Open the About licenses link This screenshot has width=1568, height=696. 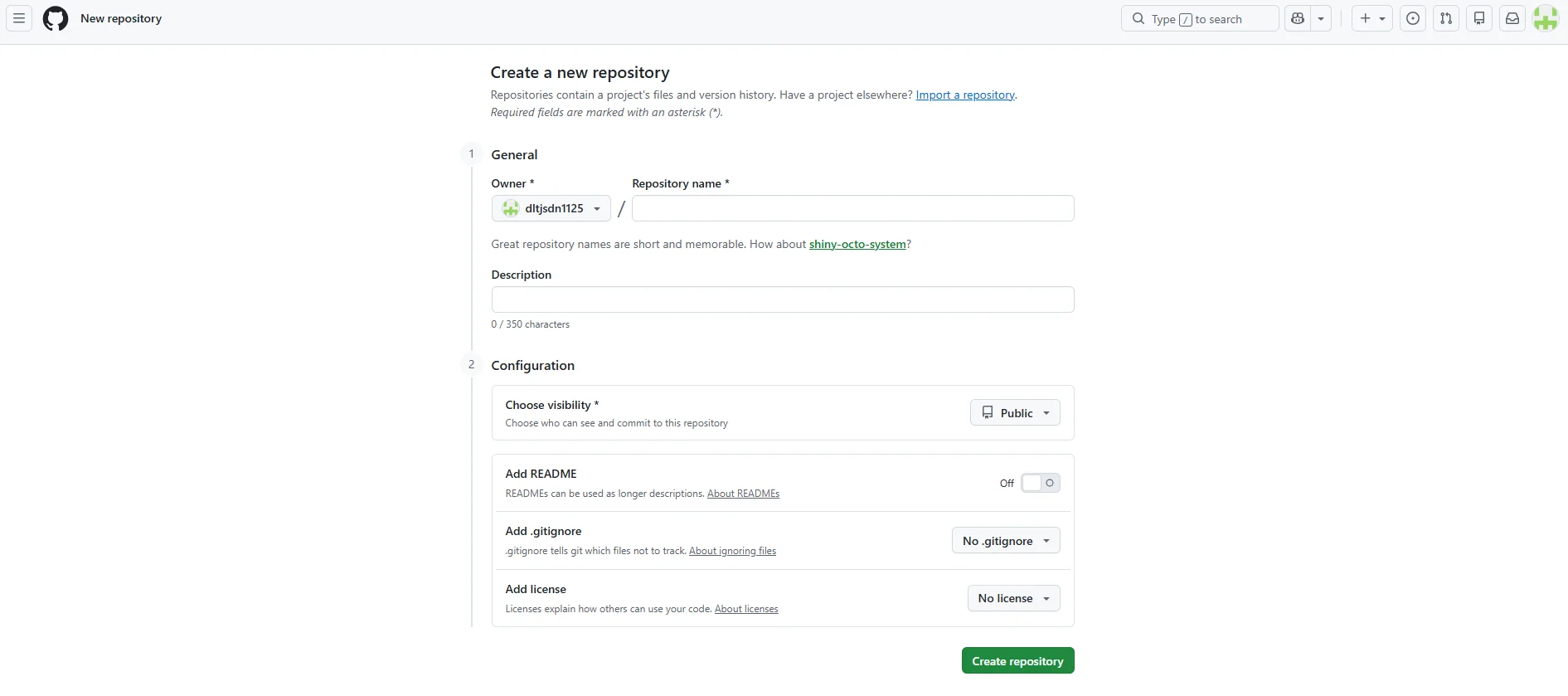(x=746, y=609)
